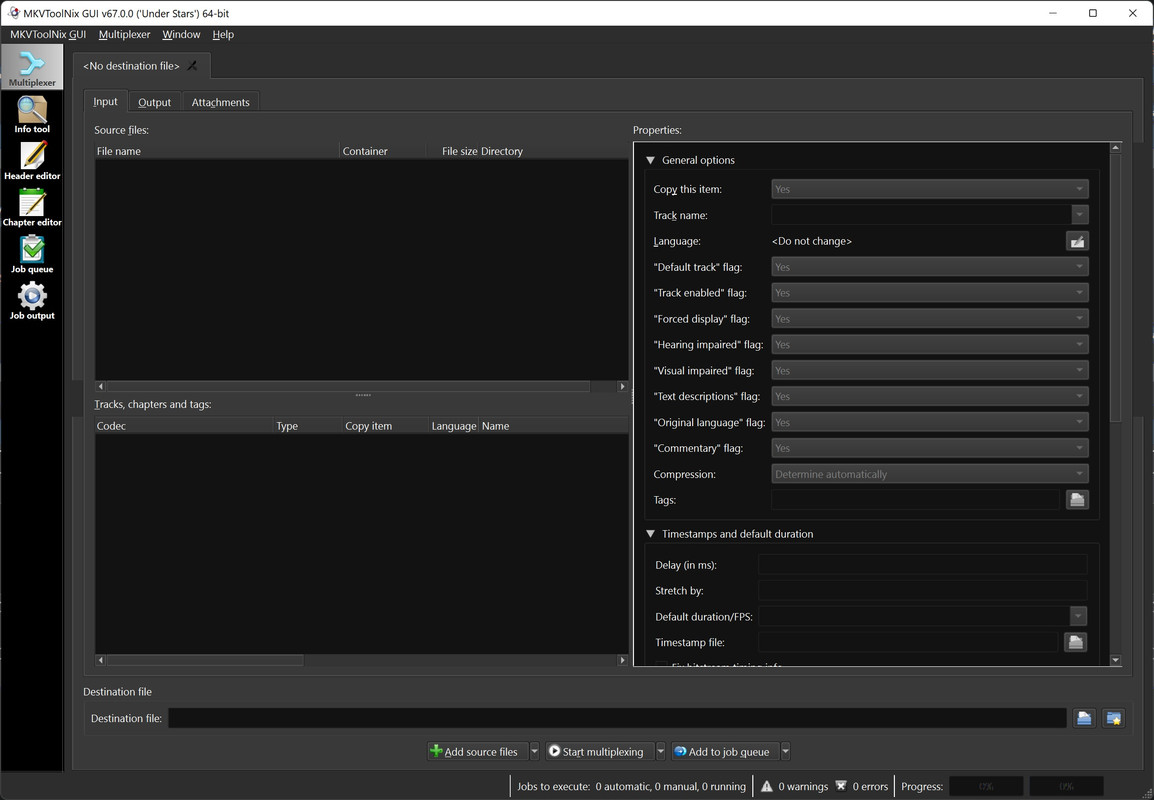
Task: Switch to the Input tab
Action: click(105, 102)
